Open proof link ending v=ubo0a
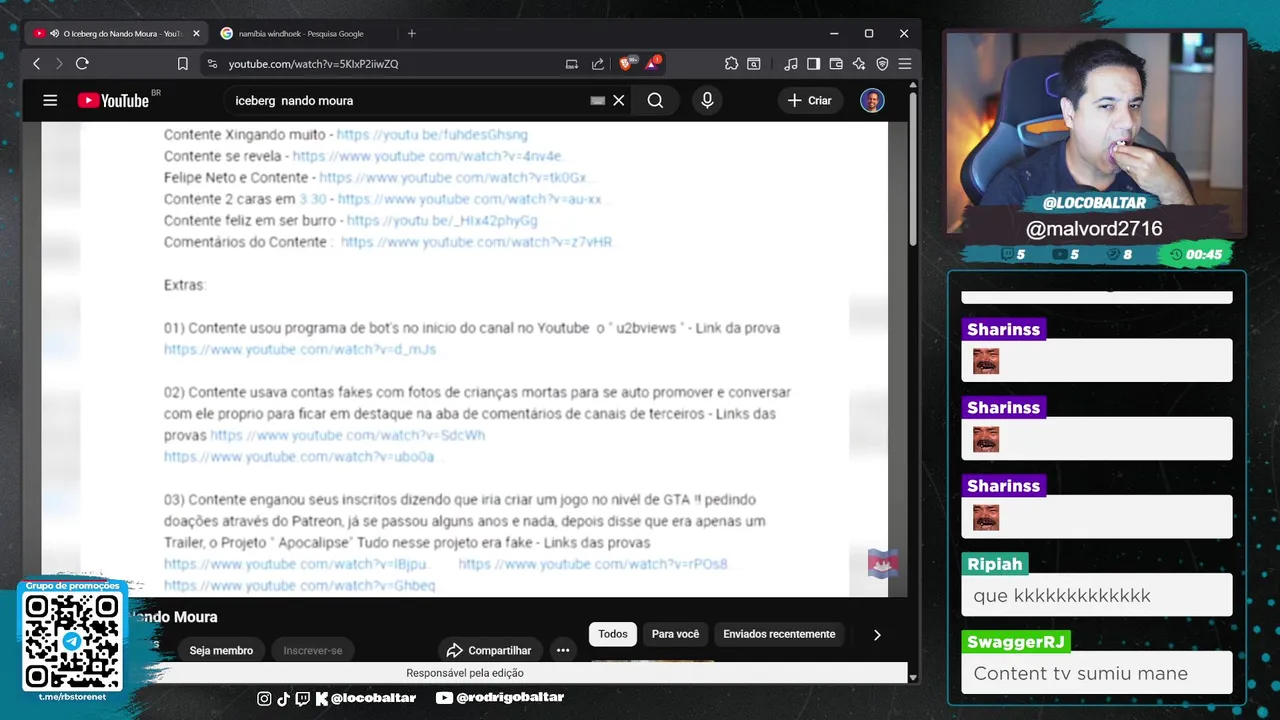Screen dimensions: 1280x720 [x=299, y=457]
